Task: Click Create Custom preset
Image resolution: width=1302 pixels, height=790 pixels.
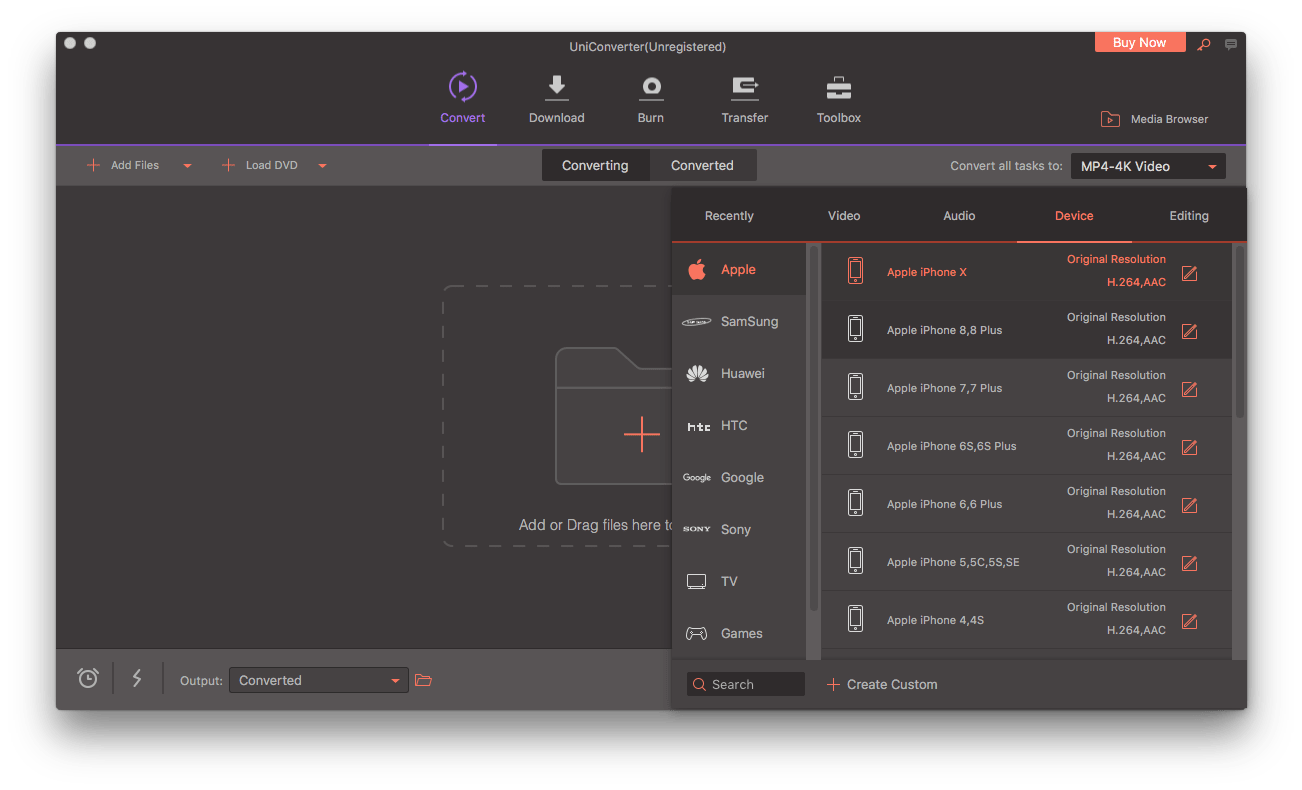Action: tap(883, 685)
